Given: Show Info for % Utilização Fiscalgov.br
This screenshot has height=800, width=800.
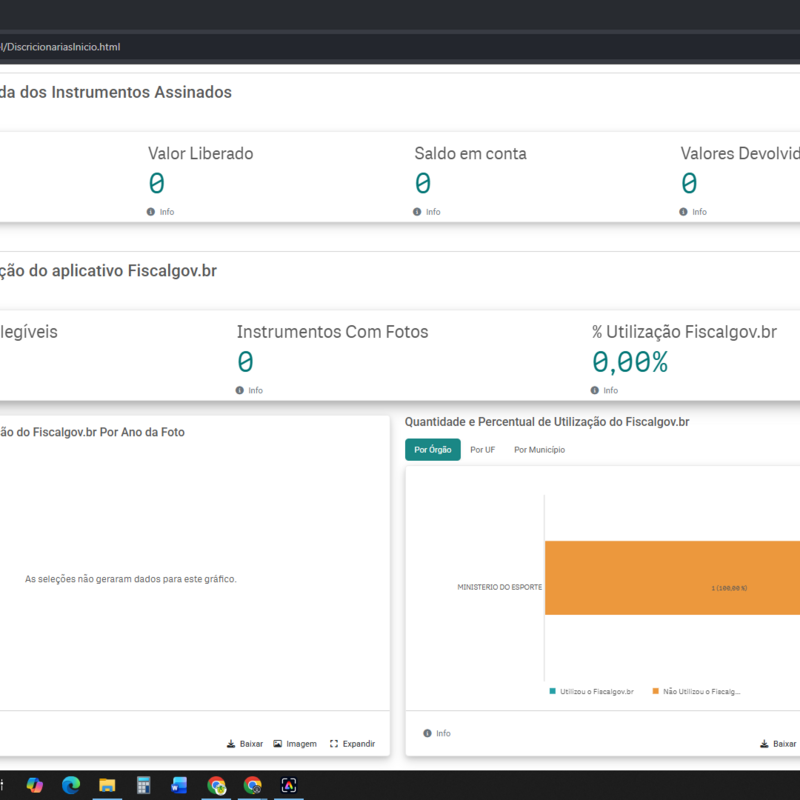Looking at the screenshot, I should point(605,390).
